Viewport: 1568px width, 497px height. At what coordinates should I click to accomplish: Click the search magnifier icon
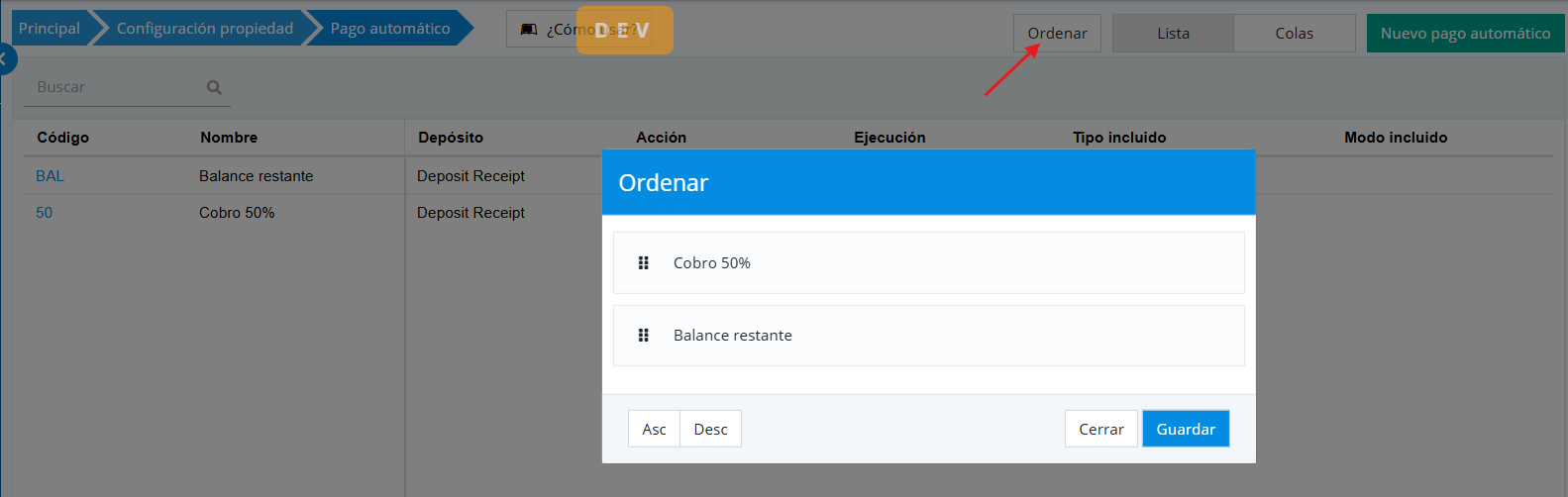[214, 87]
